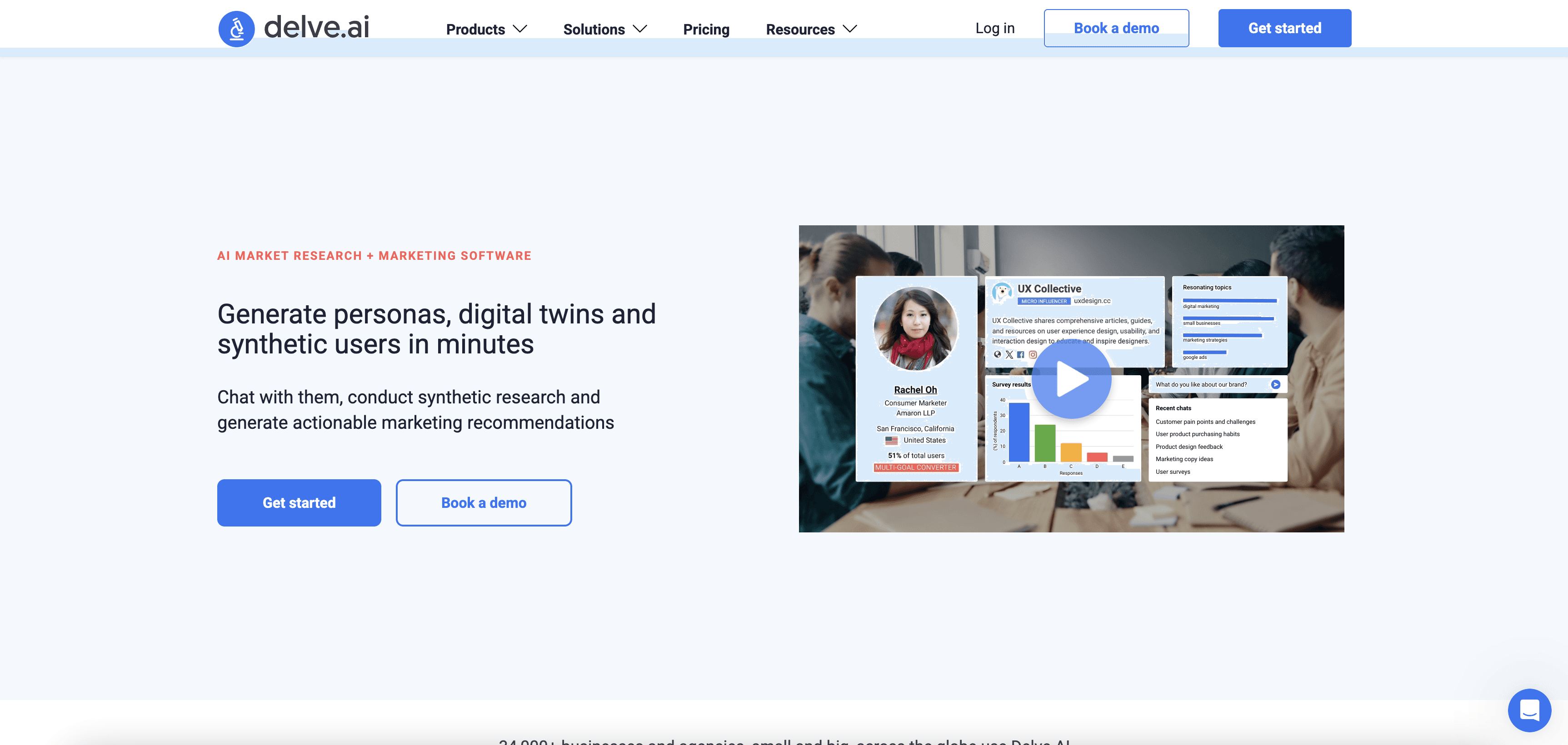The image size is (1568, 745).
Task: Click the Rachel Oh persona name link
Action: click(915, 390)
